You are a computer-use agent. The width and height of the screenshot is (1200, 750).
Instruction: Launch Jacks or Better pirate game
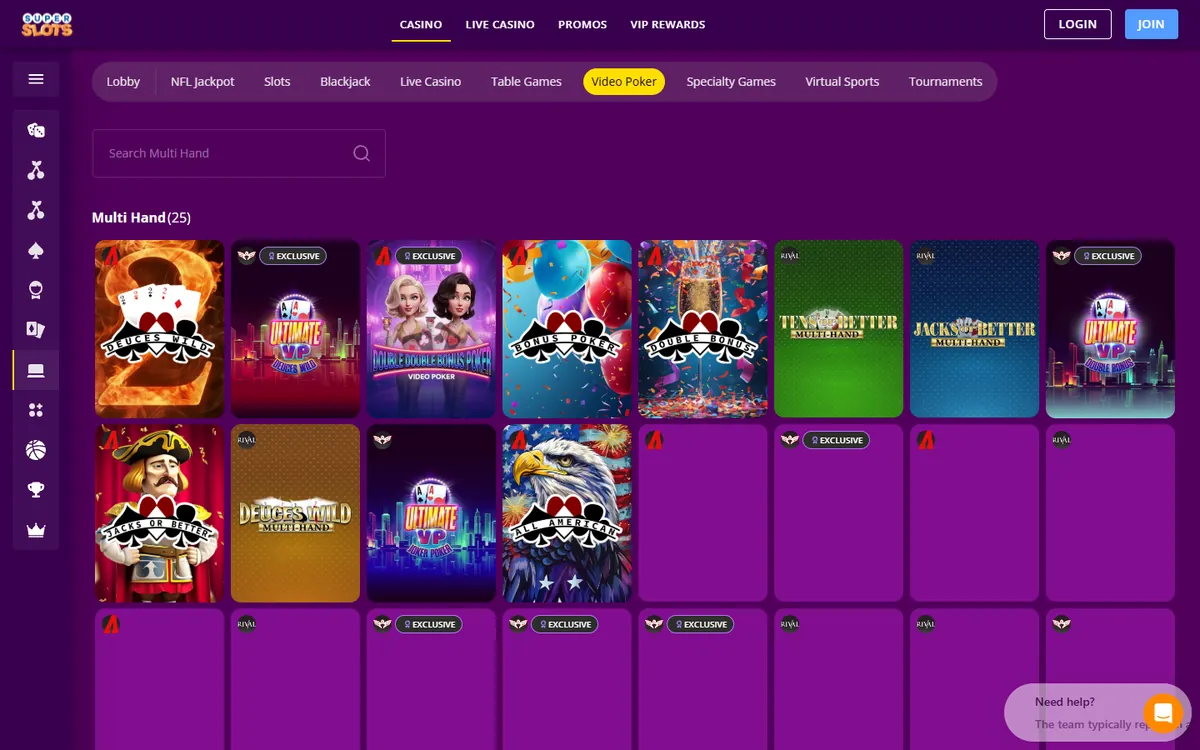159,513
